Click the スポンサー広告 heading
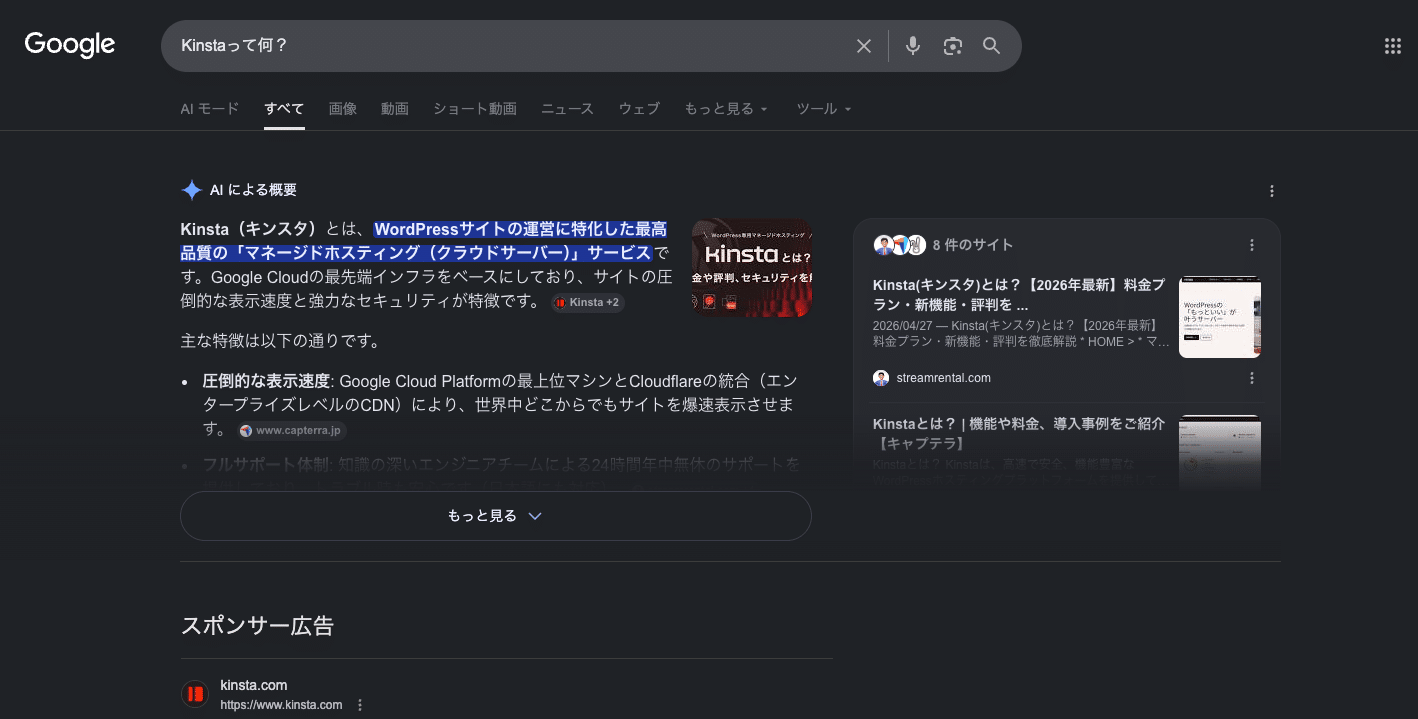The height and width of the screenshot is (719, 1418). click(x=257, y=626)
